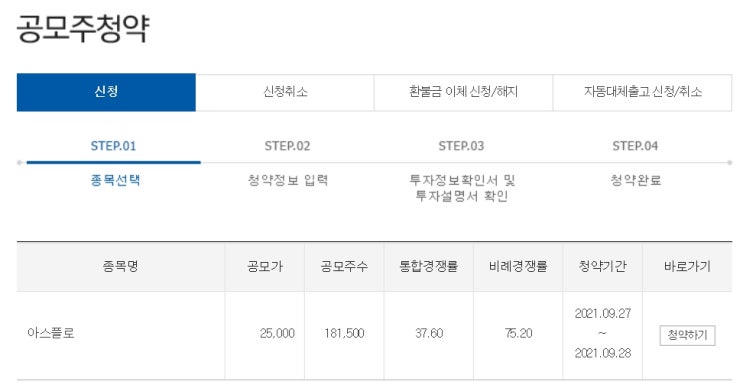
Task: Click the 청약기간 column header
Action: 603,266
